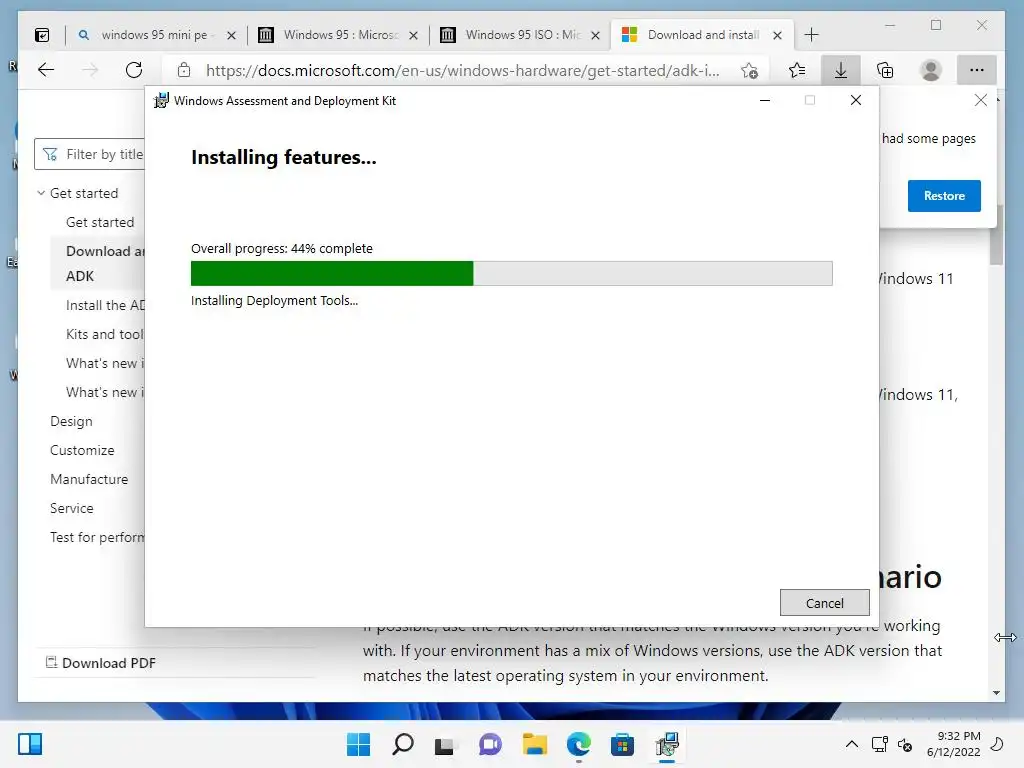The image size is (1024, 768).
Task: Open a new browser tab
Action: point(811,35)
